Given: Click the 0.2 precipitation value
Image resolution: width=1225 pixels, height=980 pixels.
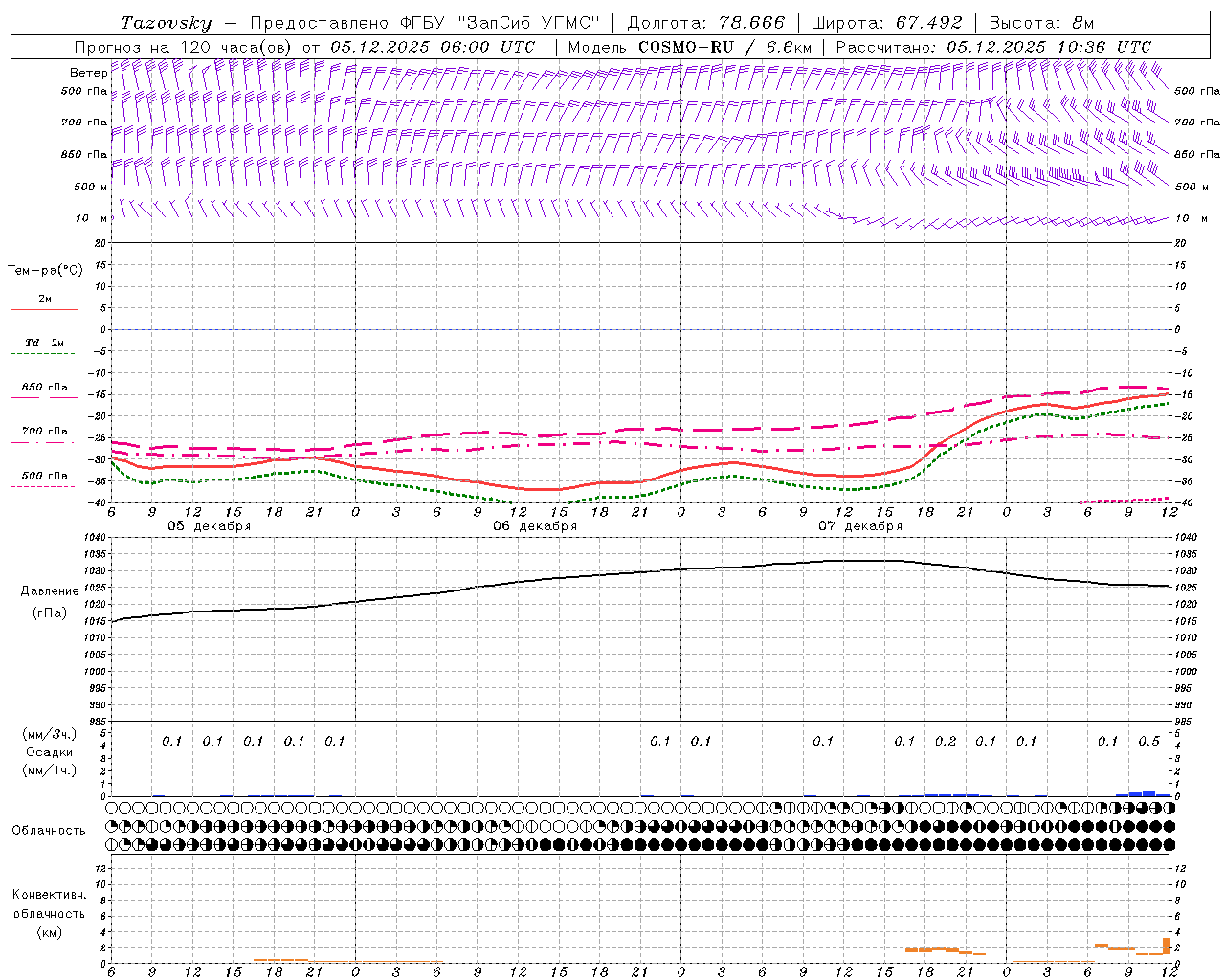Looking at the screenshot, I should click(946, 742).
